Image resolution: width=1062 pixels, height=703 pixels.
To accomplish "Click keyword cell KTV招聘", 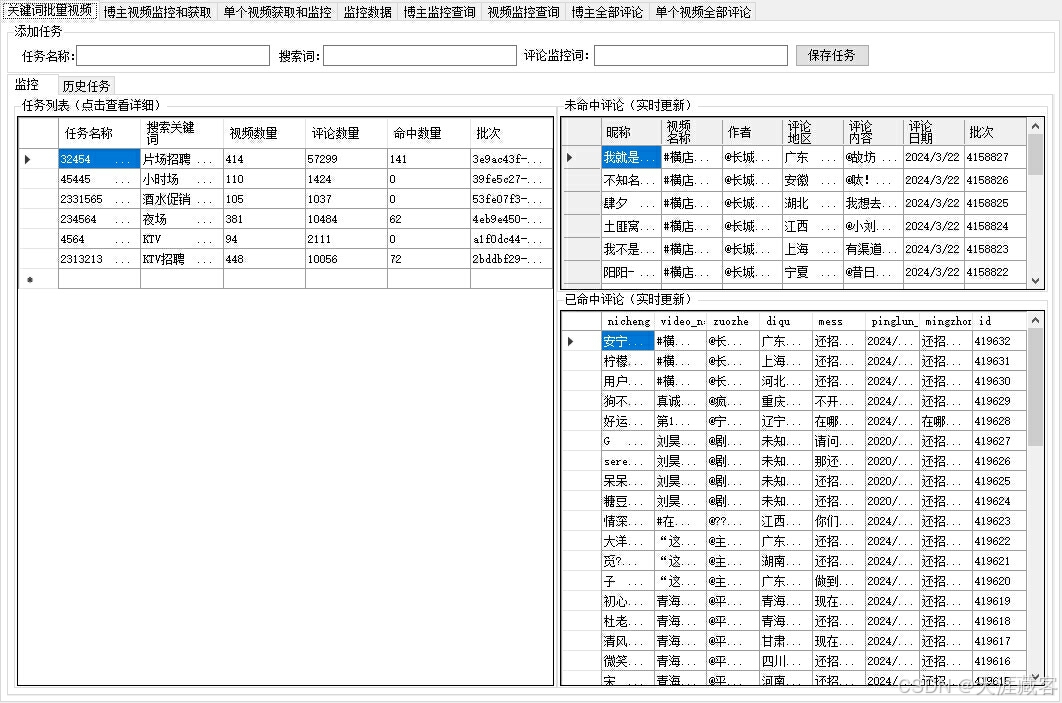I will 182,259.
